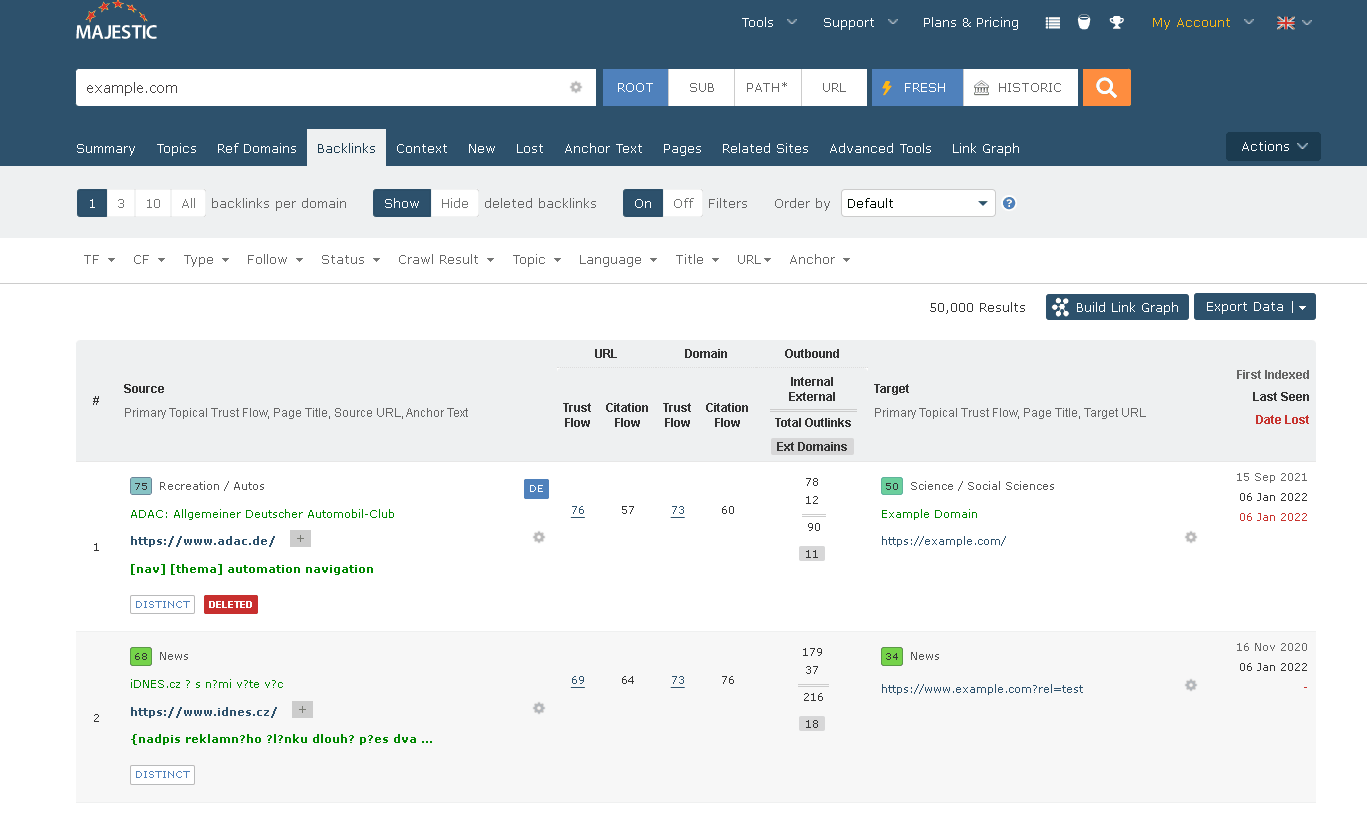Image resolution: width=1367 pixels, height=814 pixels.
Task: Open https://www.idnes.cz/ source link
Action: [x=204, y=711]
